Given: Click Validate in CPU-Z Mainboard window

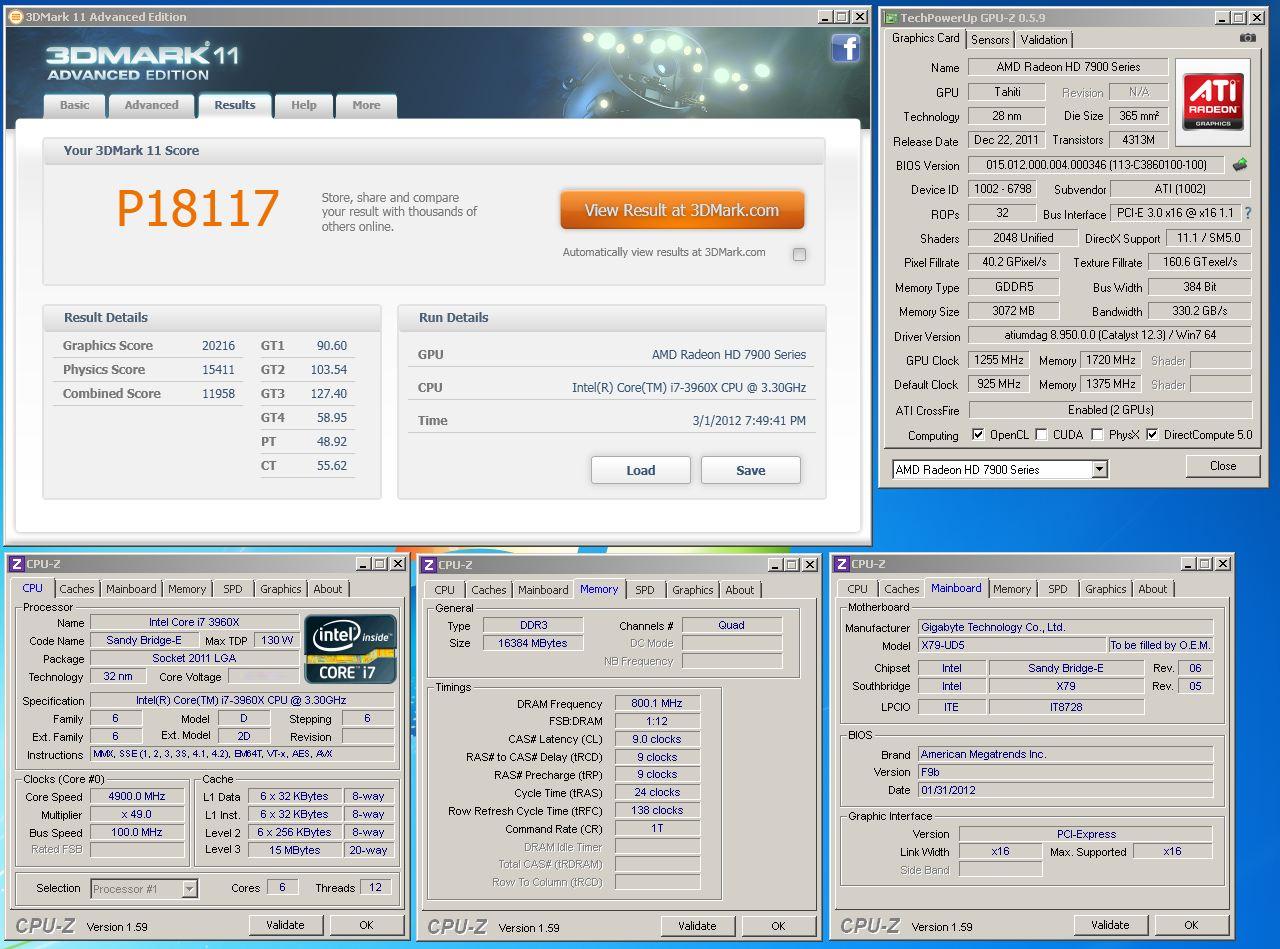Looking at the screenshot, I should (1110, 925).
